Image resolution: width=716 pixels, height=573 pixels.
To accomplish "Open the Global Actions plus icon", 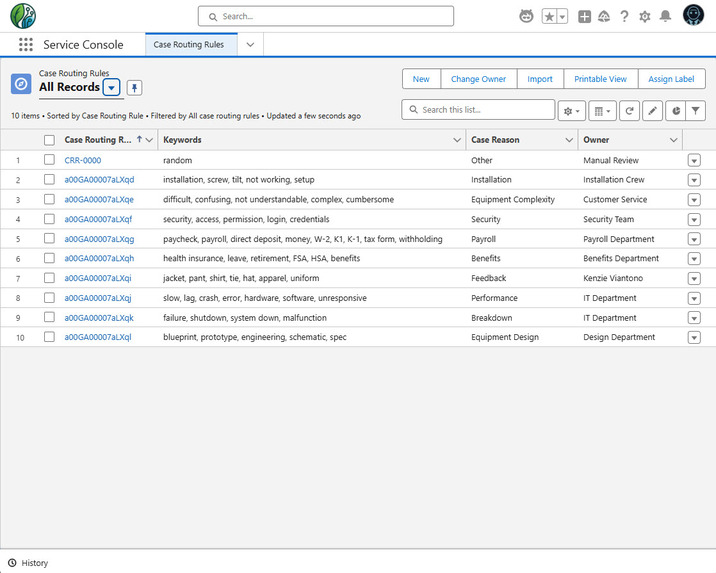I will (584, 17).
